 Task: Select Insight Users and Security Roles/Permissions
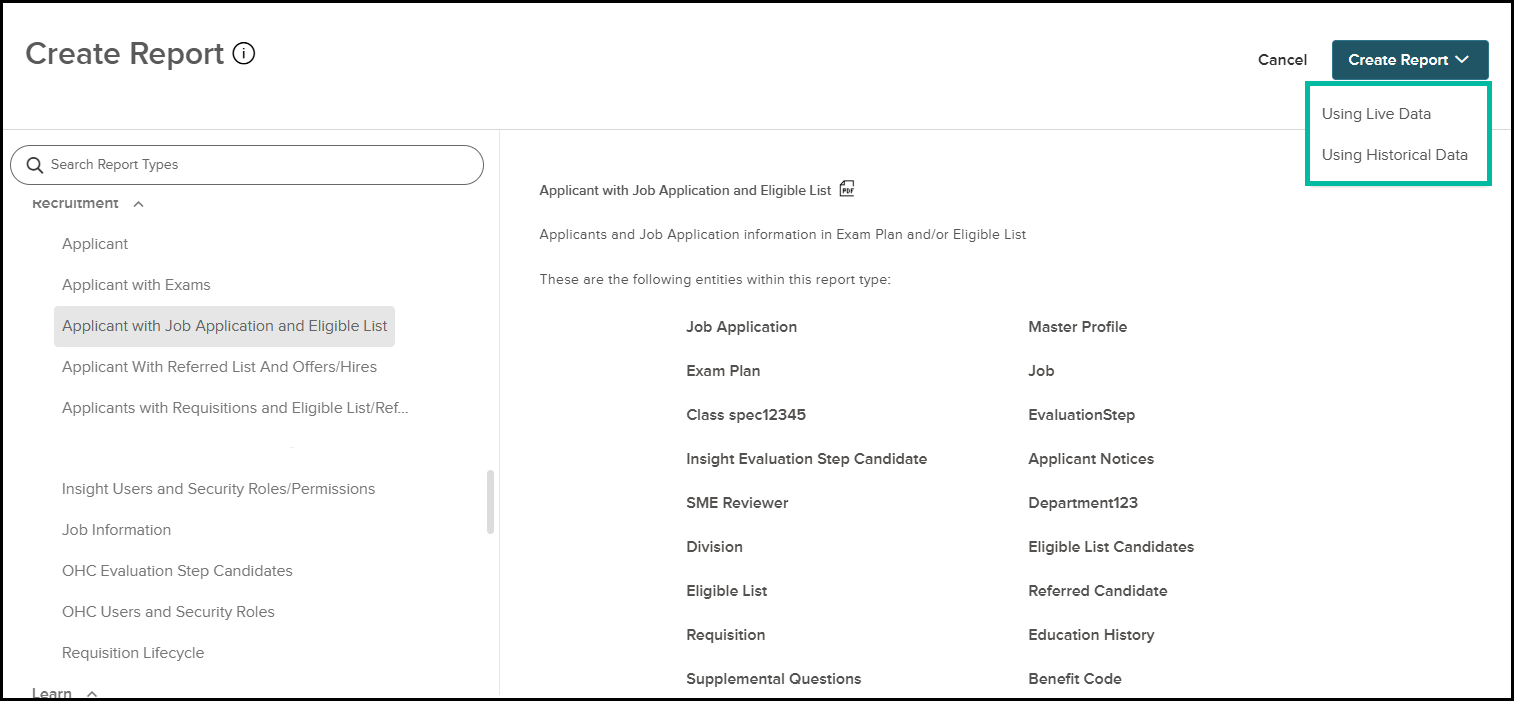point(218,489)
